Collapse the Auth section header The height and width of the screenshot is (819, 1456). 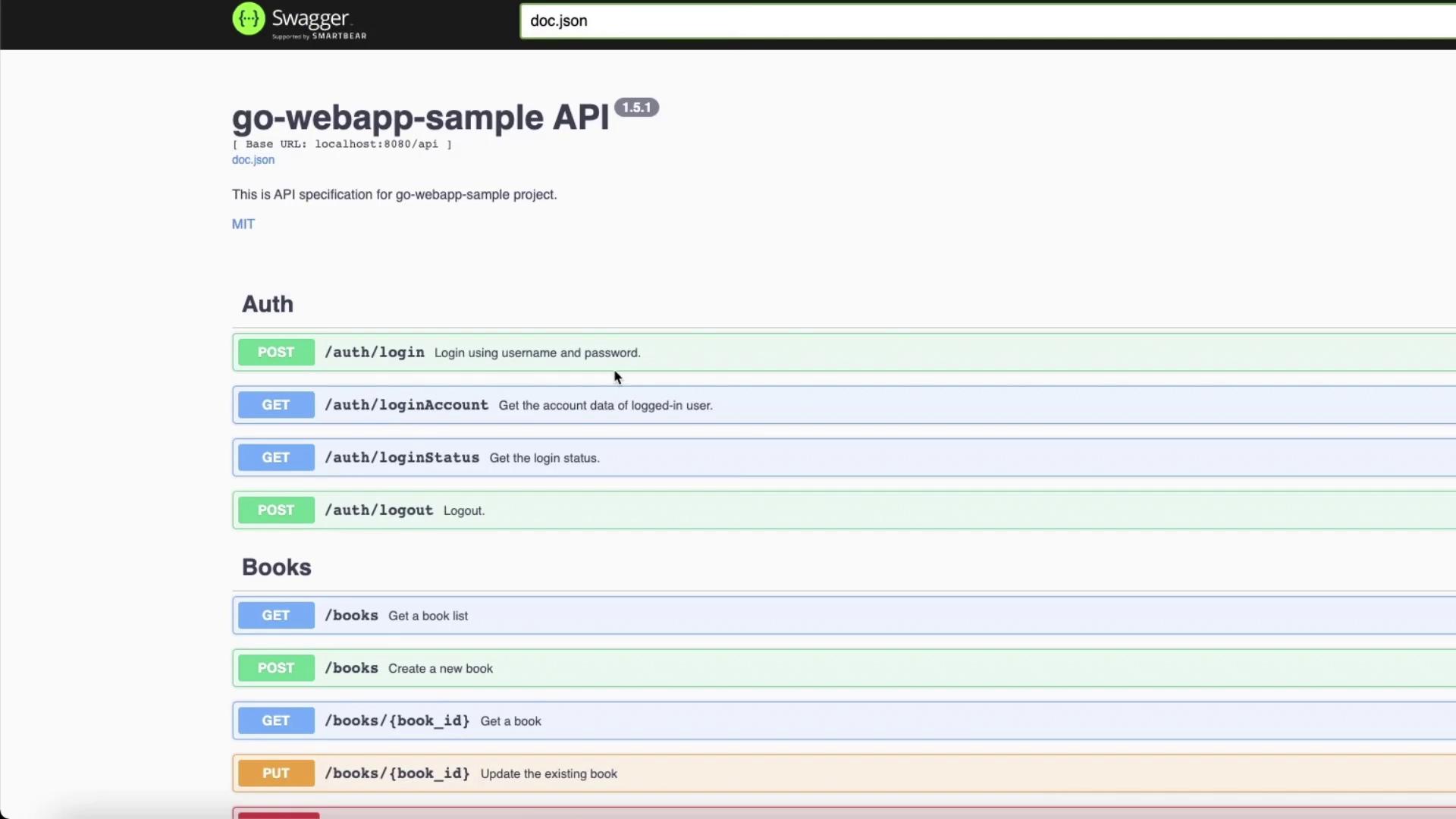pos(268,304)
